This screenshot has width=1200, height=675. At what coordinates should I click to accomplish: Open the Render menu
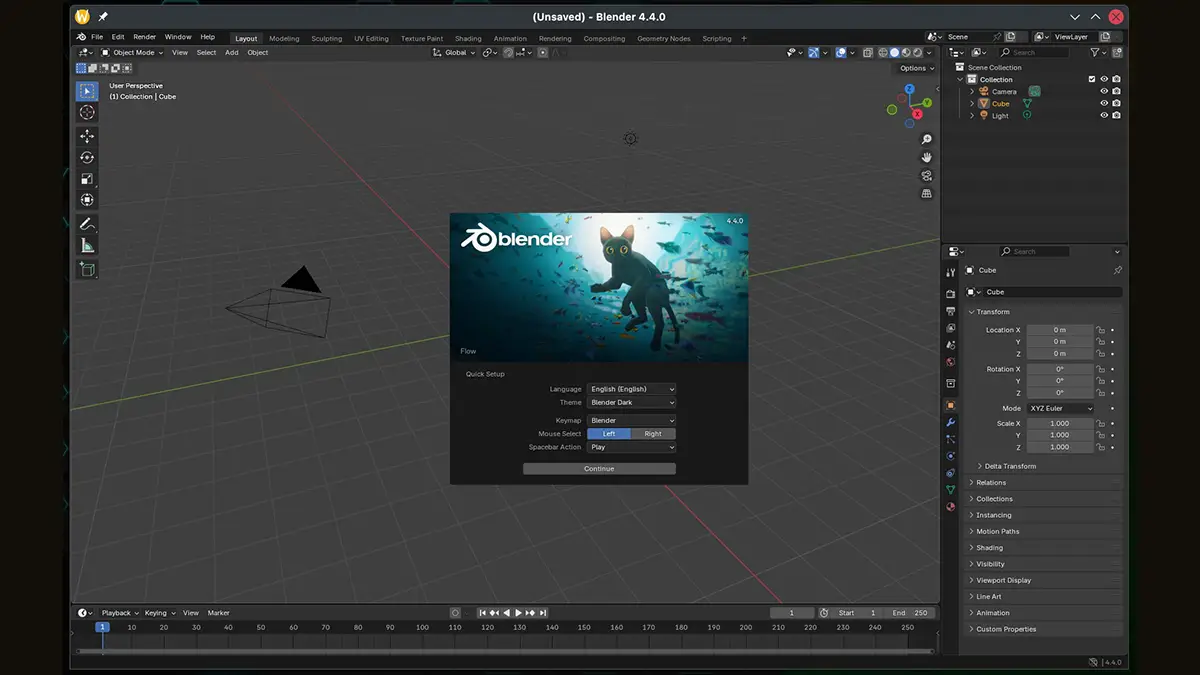tap(145, 37)
